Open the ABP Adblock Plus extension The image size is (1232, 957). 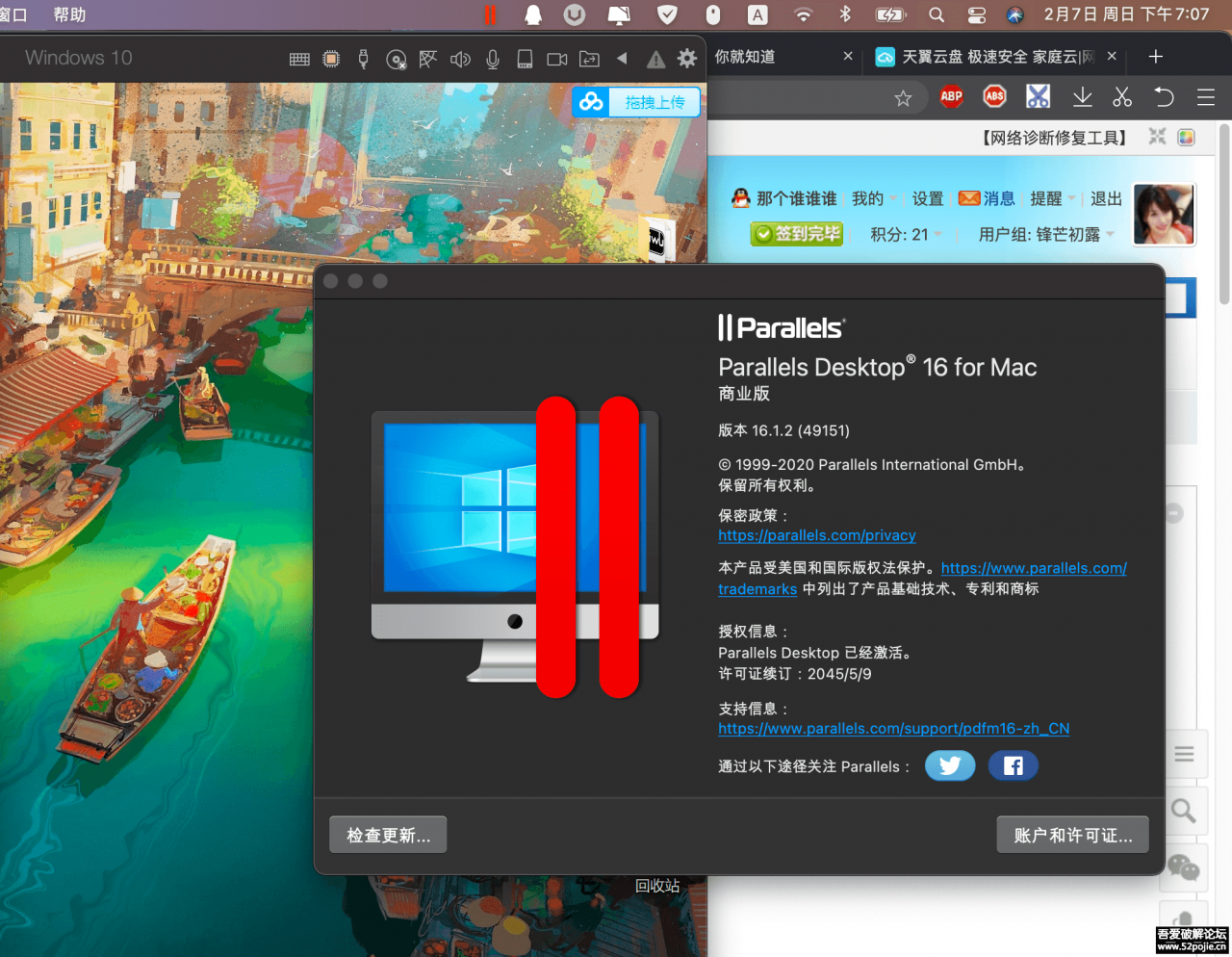coord(952,96)
